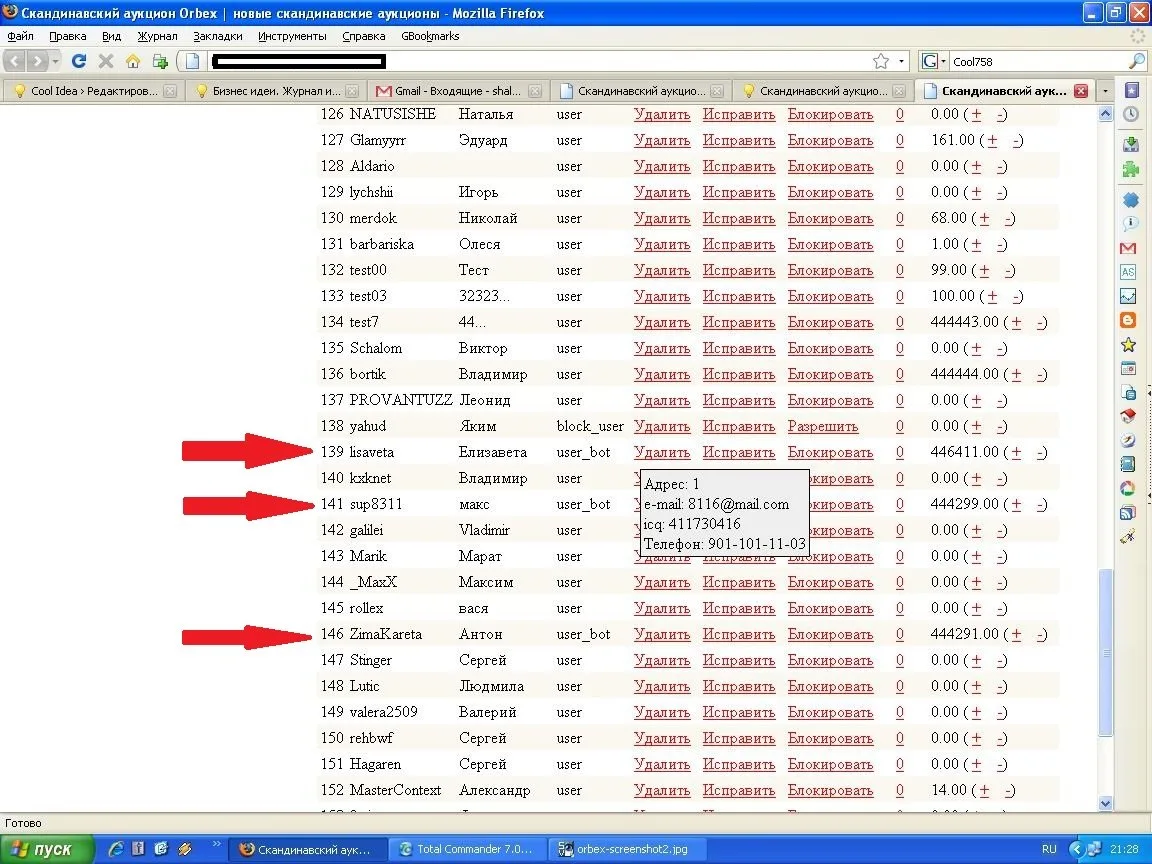Click Разрешить for blocked user yahud
Viewport: 1152px width, 864px height.
pos(823,426)
